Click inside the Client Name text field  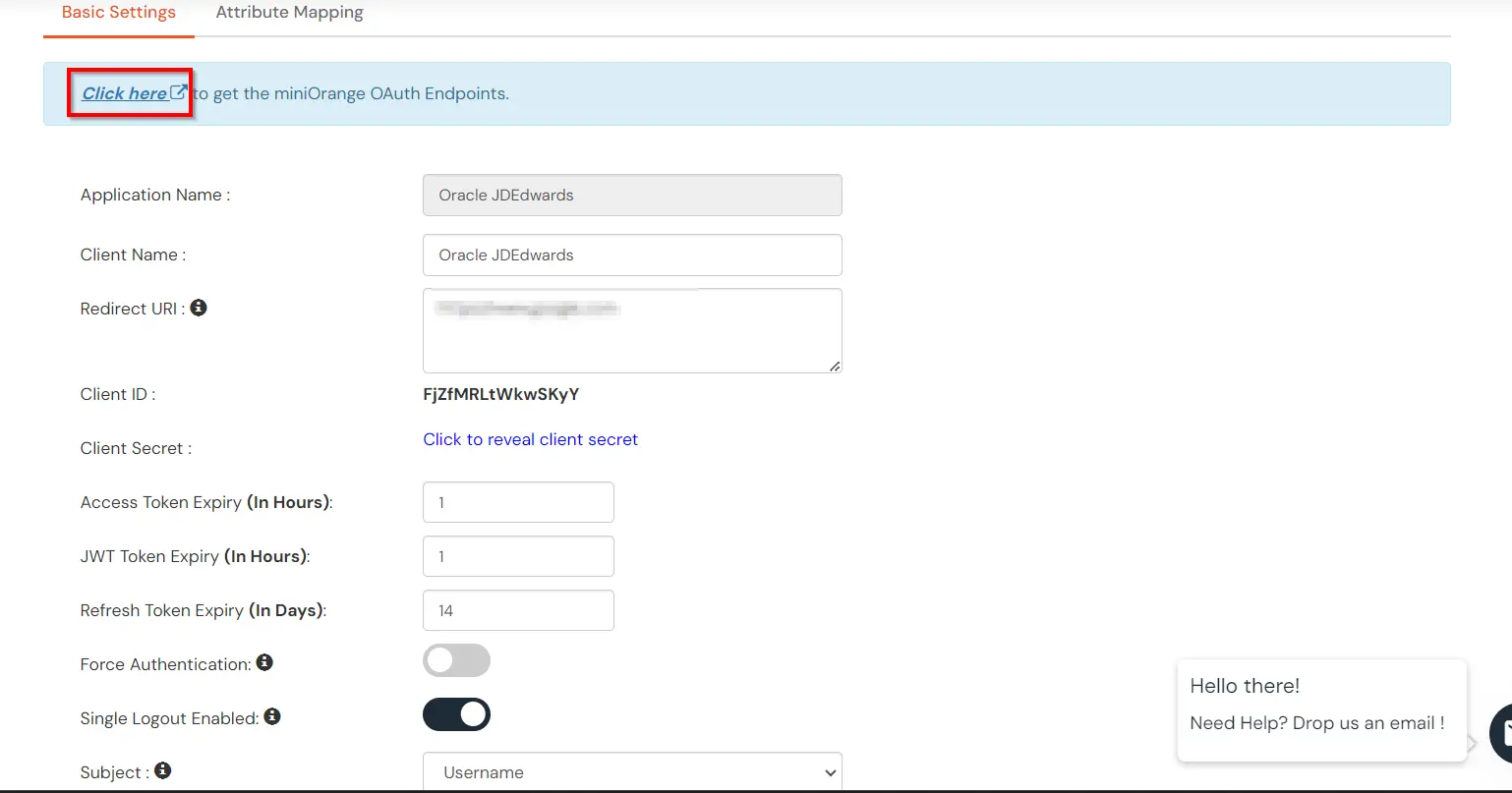pos(632,255)
